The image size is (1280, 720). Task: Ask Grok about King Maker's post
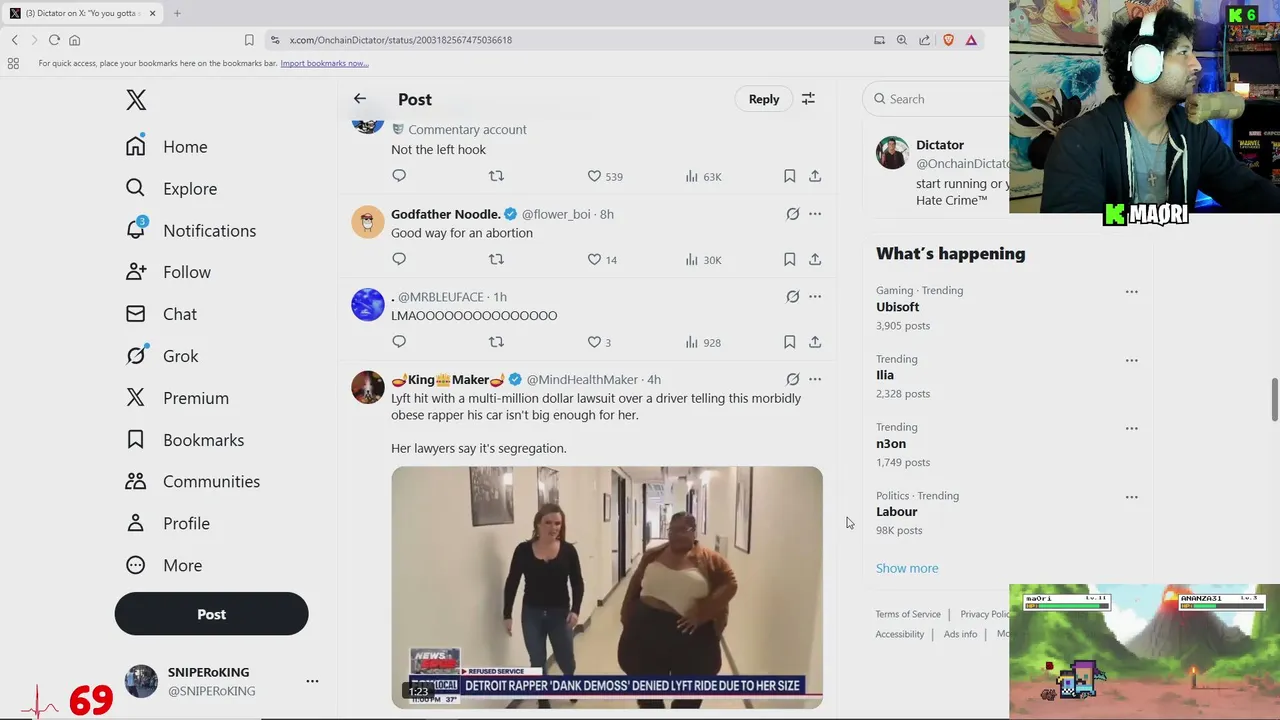point(792,380)
